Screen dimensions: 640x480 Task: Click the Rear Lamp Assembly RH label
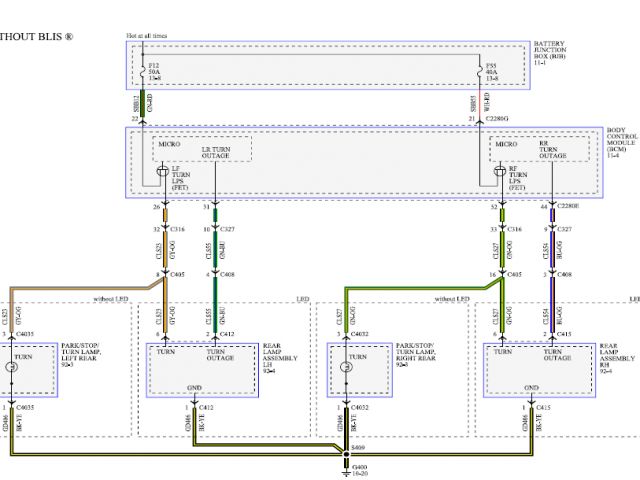coord(612,359)
